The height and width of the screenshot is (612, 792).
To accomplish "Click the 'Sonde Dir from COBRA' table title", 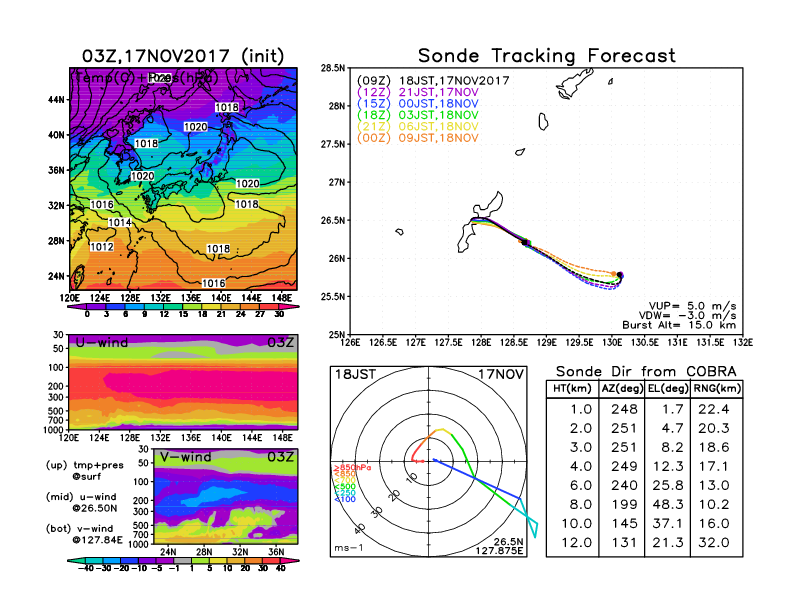I will coord(646,372).
